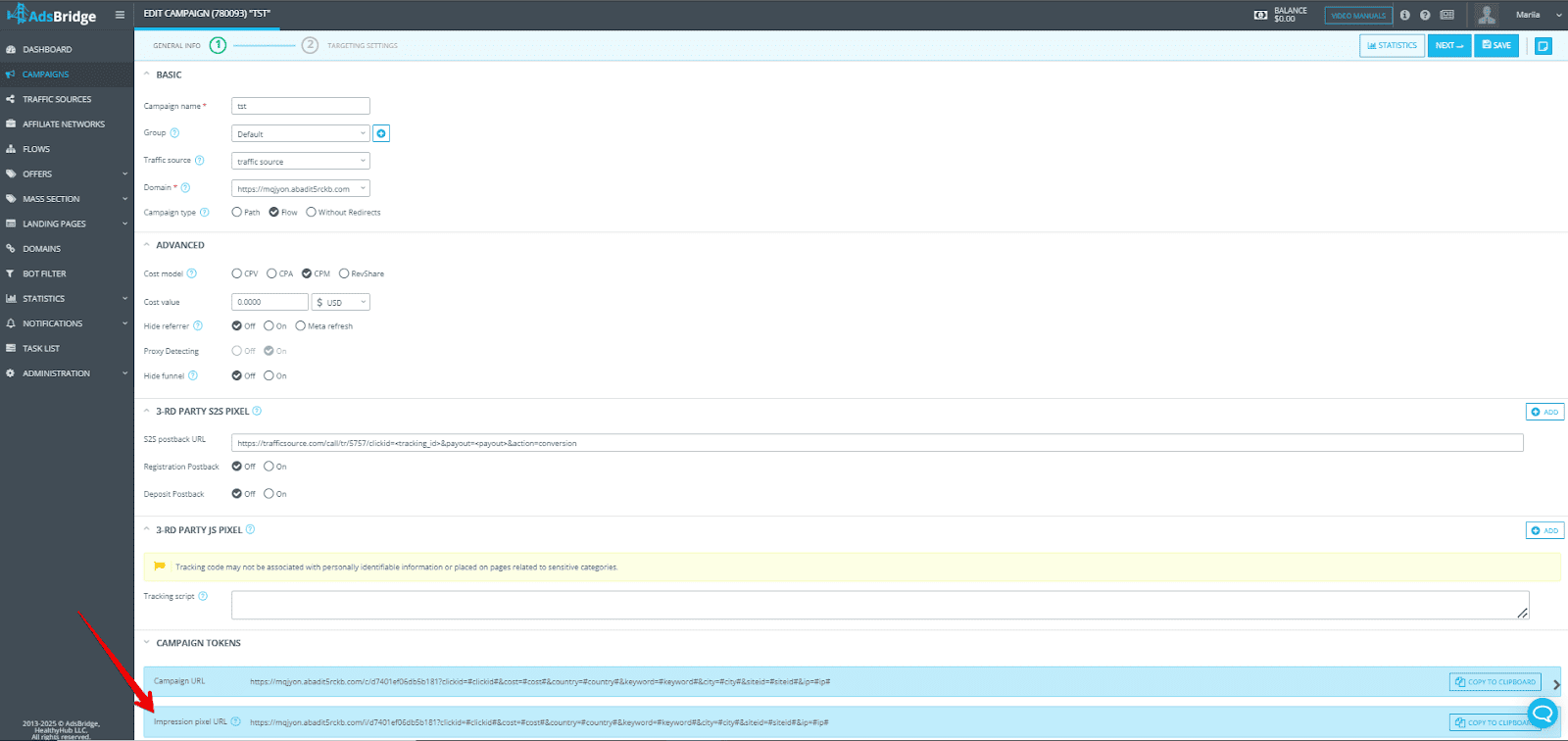Click the AdsBridge logo
Viewport: 1568px width, 741px height.
click(x=52, y=15)
